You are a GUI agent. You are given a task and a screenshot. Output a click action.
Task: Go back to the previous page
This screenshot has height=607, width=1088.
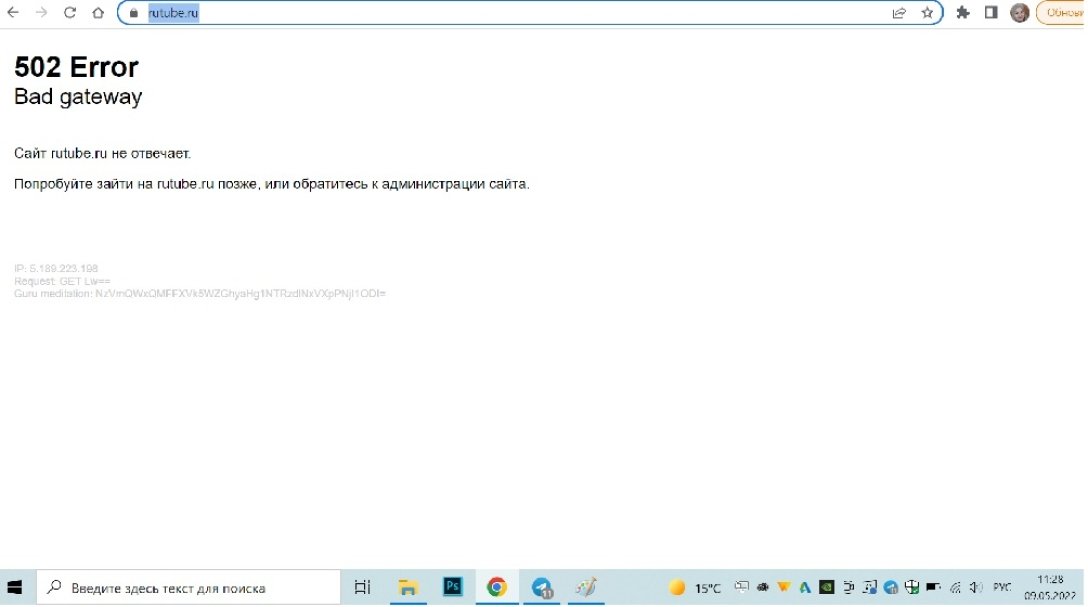(x=14, y=13)
